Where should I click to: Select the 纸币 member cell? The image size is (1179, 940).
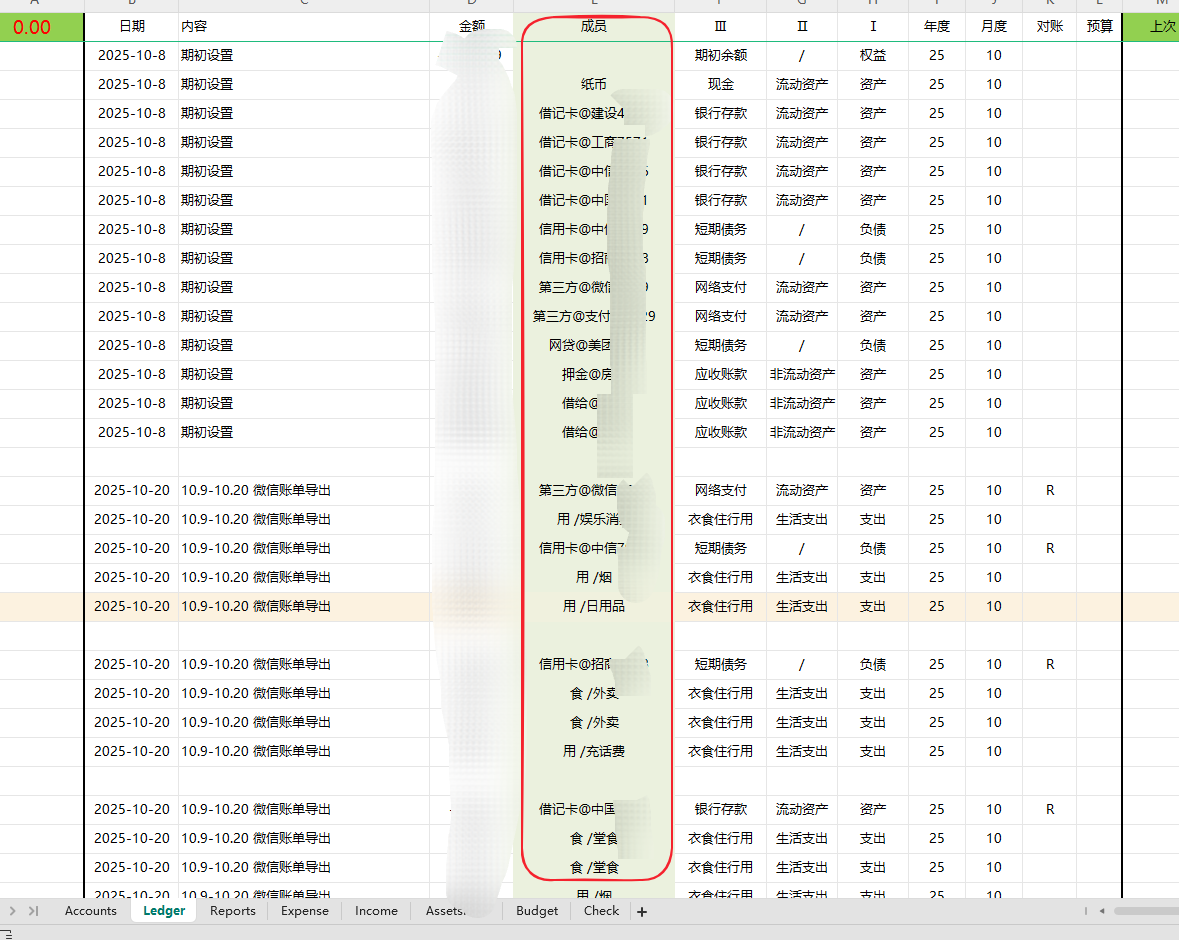[x=594, y=85]
